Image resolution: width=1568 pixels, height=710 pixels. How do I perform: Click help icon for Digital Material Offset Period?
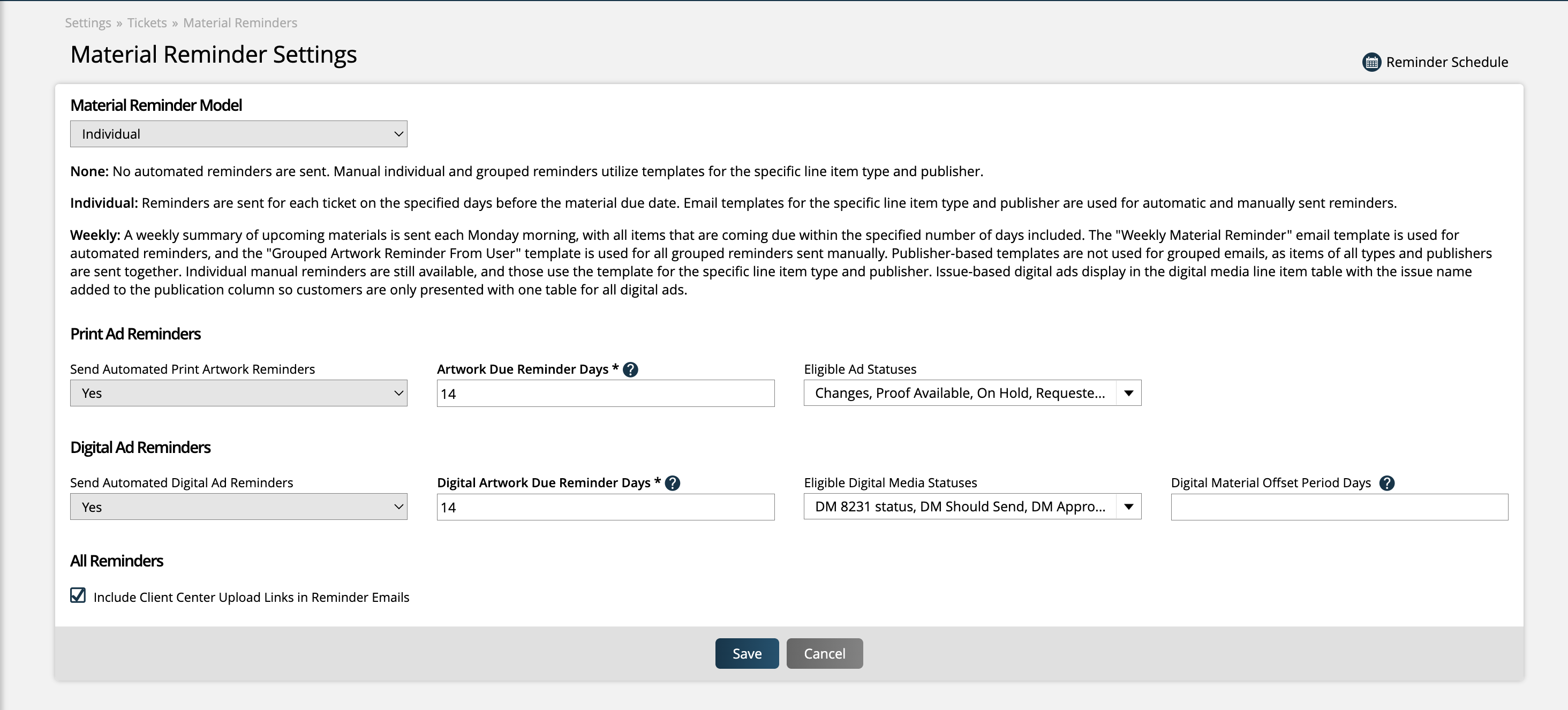[x=1386, y=483]
